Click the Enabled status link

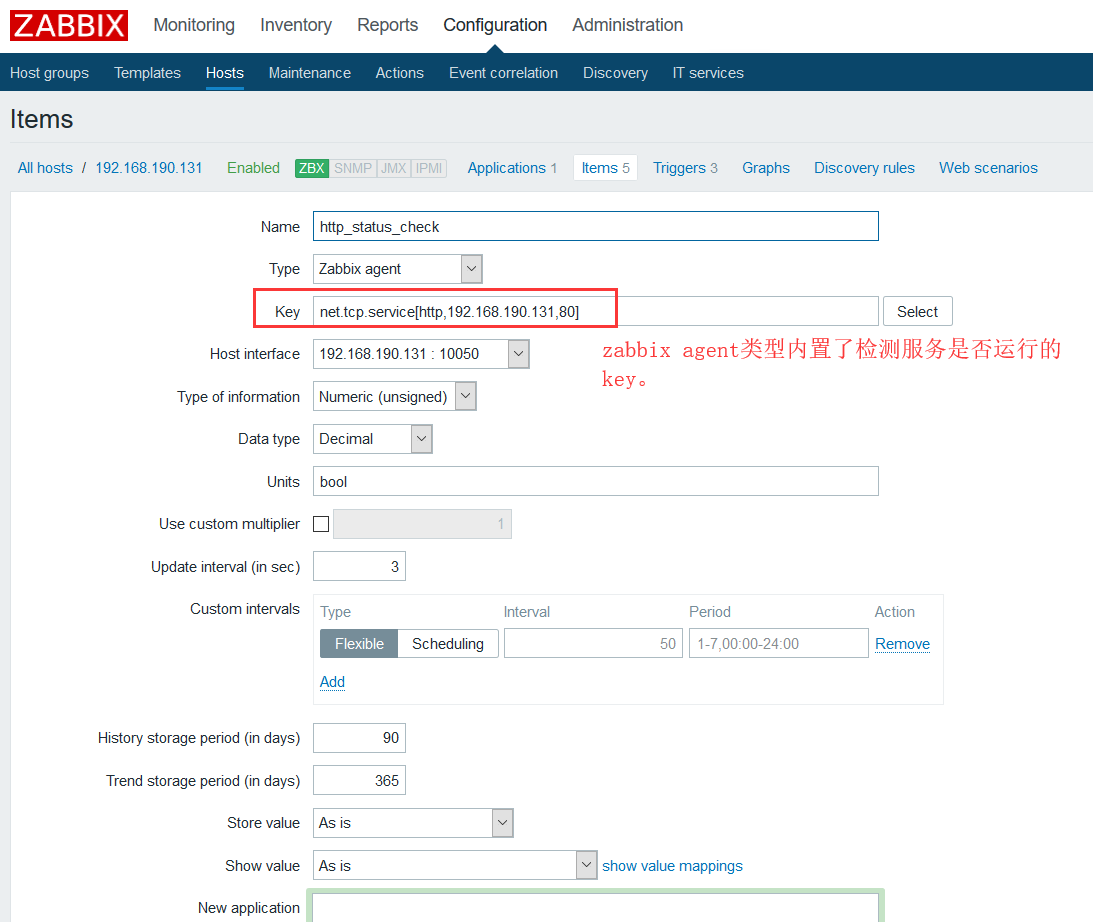pos(253,168)
